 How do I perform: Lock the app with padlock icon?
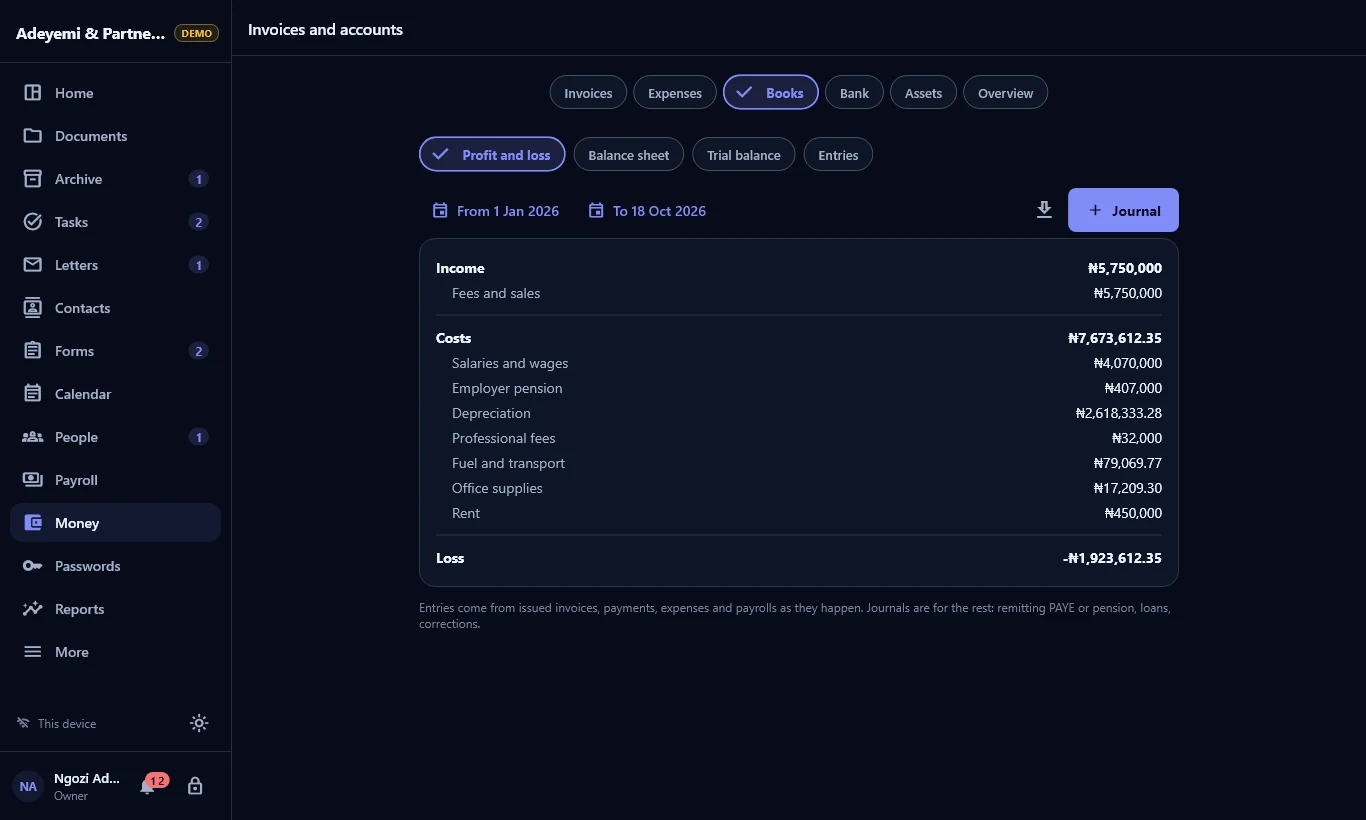click(195, 786)
